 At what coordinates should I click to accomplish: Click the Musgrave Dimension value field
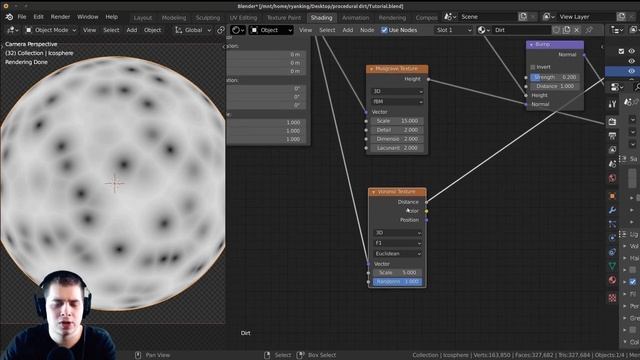tap(397, 139)
